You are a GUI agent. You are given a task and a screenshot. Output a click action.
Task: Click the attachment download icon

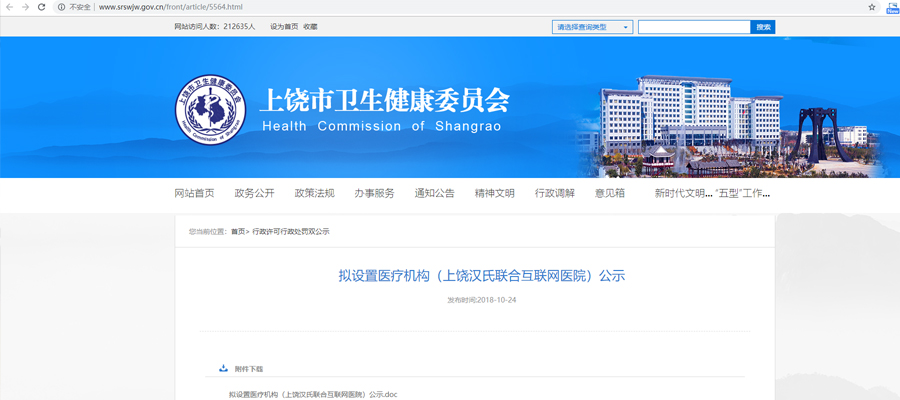[x=223, y=368]
